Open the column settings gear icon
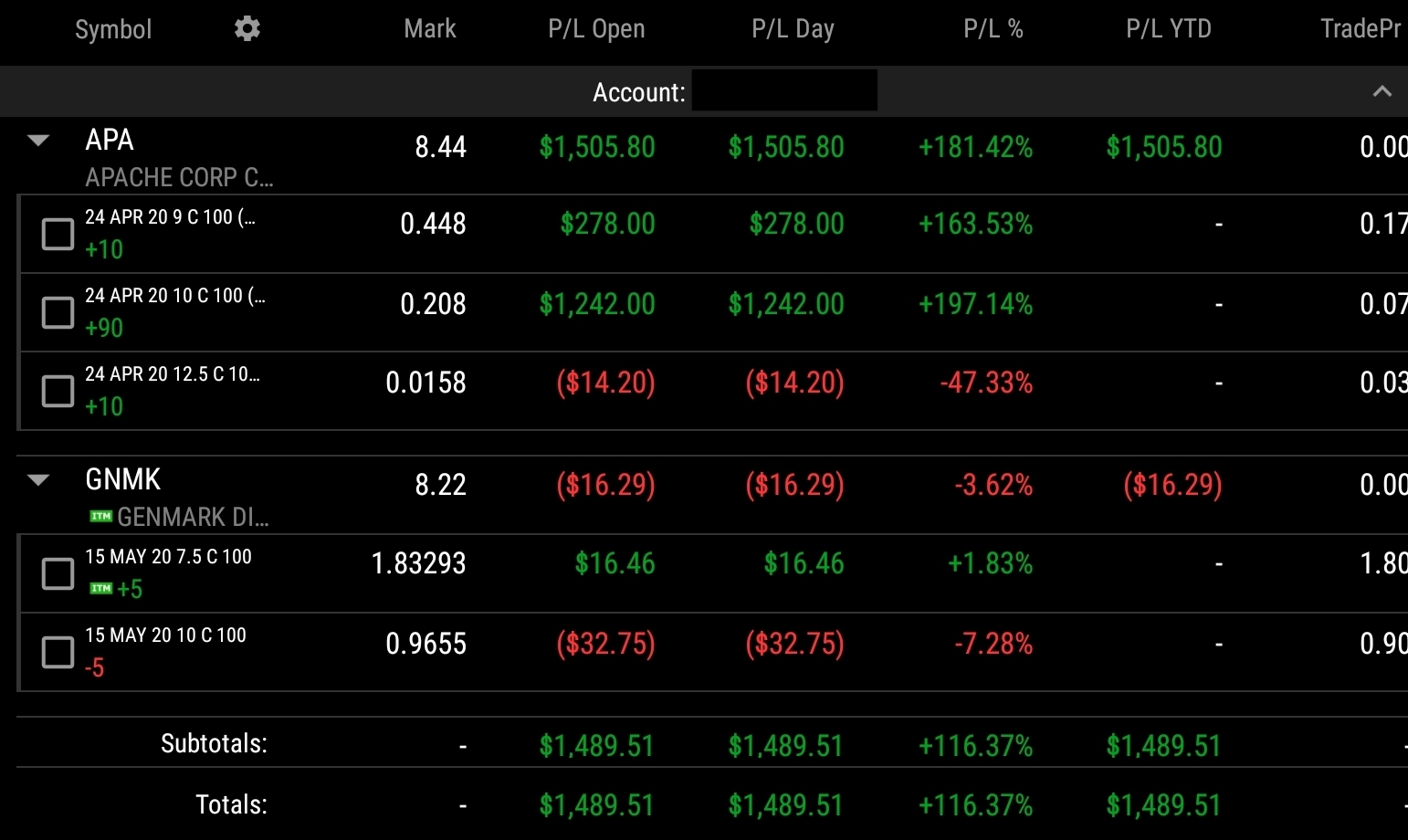Image resolution: width=1408 pixels, height=840 pixels. (x=247, y=29)
